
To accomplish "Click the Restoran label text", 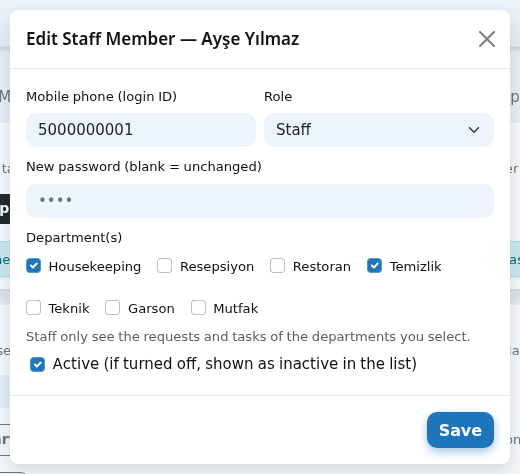I will coord(322,267).
